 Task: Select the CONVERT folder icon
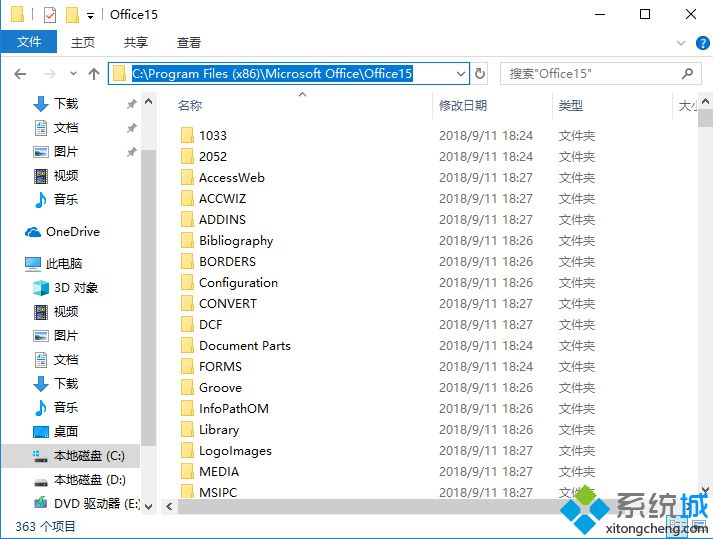[x=187, y=303]
